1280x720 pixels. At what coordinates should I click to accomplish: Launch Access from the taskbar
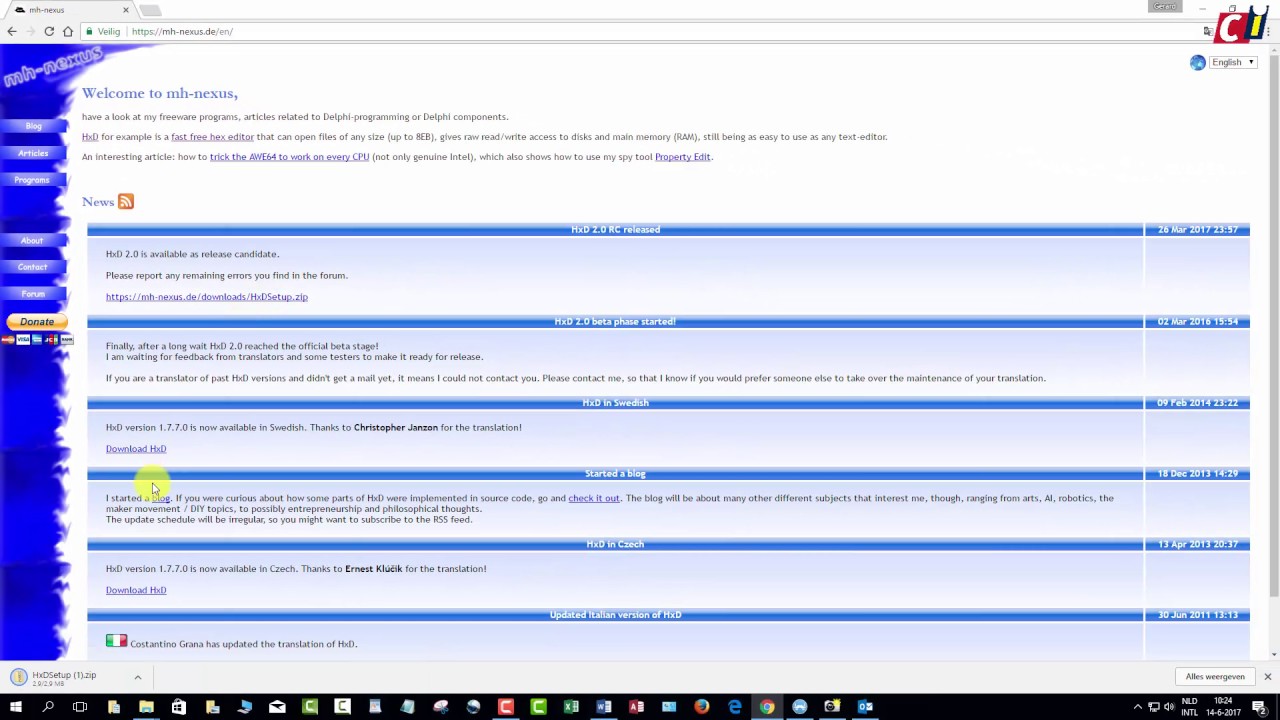click(x=636, y=707)
